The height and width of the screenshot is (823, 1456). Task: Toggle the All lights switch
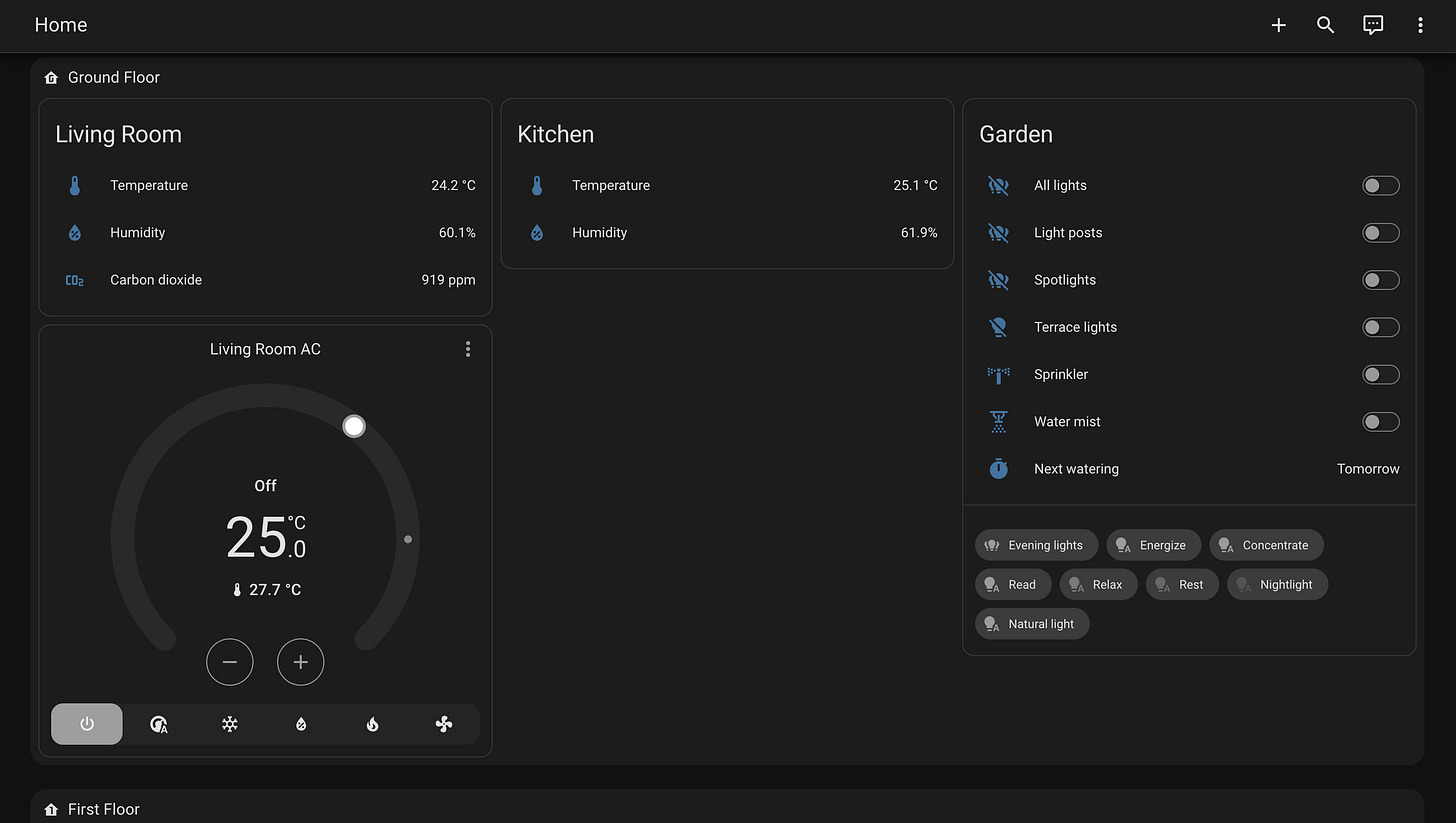click(x=1380, y=185)
